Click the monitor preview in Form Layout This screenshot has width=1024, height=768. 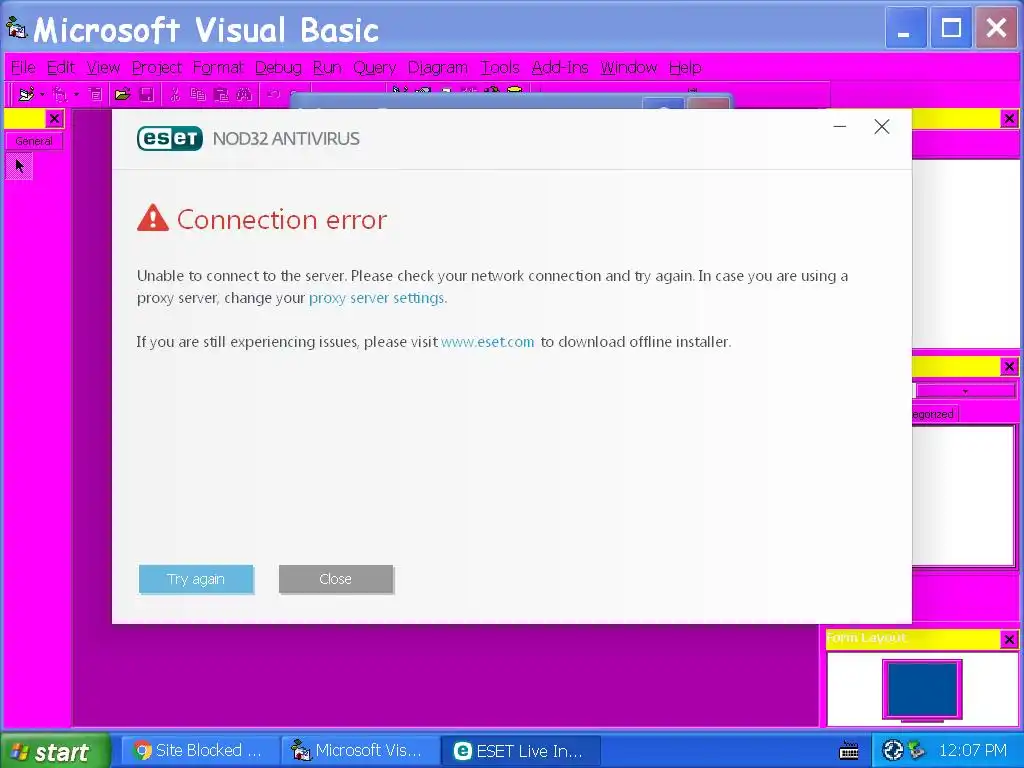click(x=922, y=690)
